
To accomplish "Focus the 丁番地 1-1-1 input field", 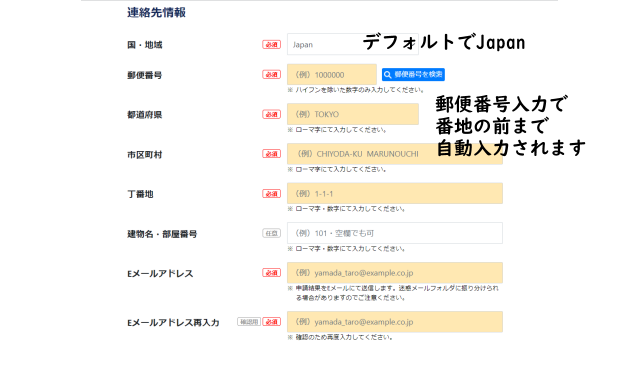I will pyautogui.click(x=395, y=193).
